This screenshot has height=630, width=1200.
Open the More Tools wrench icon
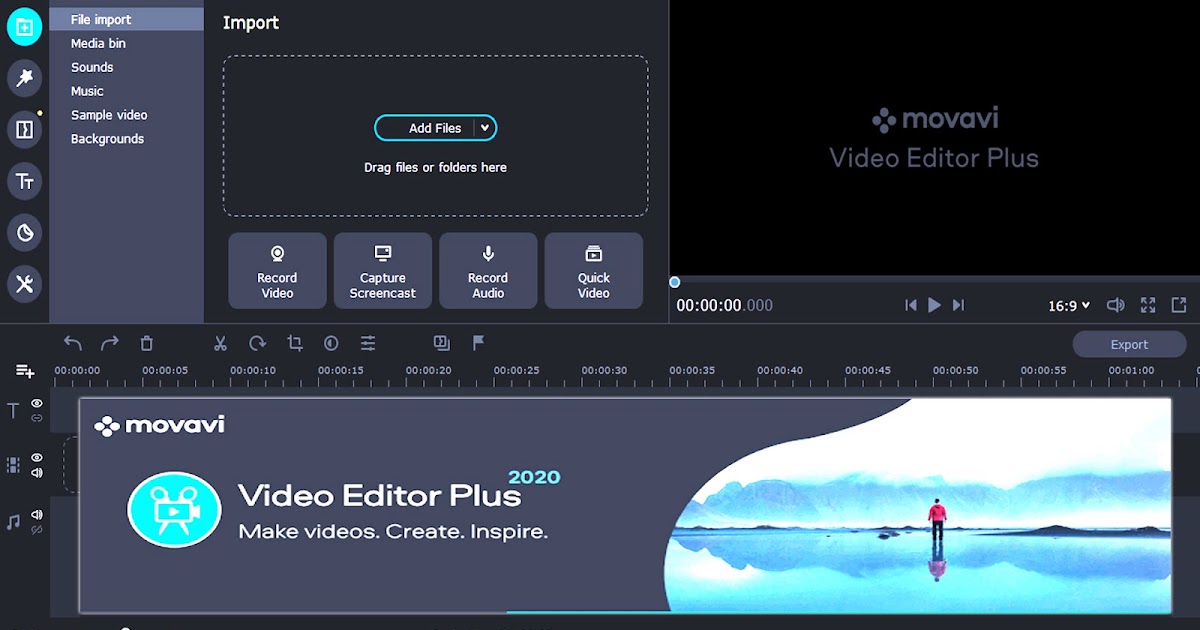point(24,284)
